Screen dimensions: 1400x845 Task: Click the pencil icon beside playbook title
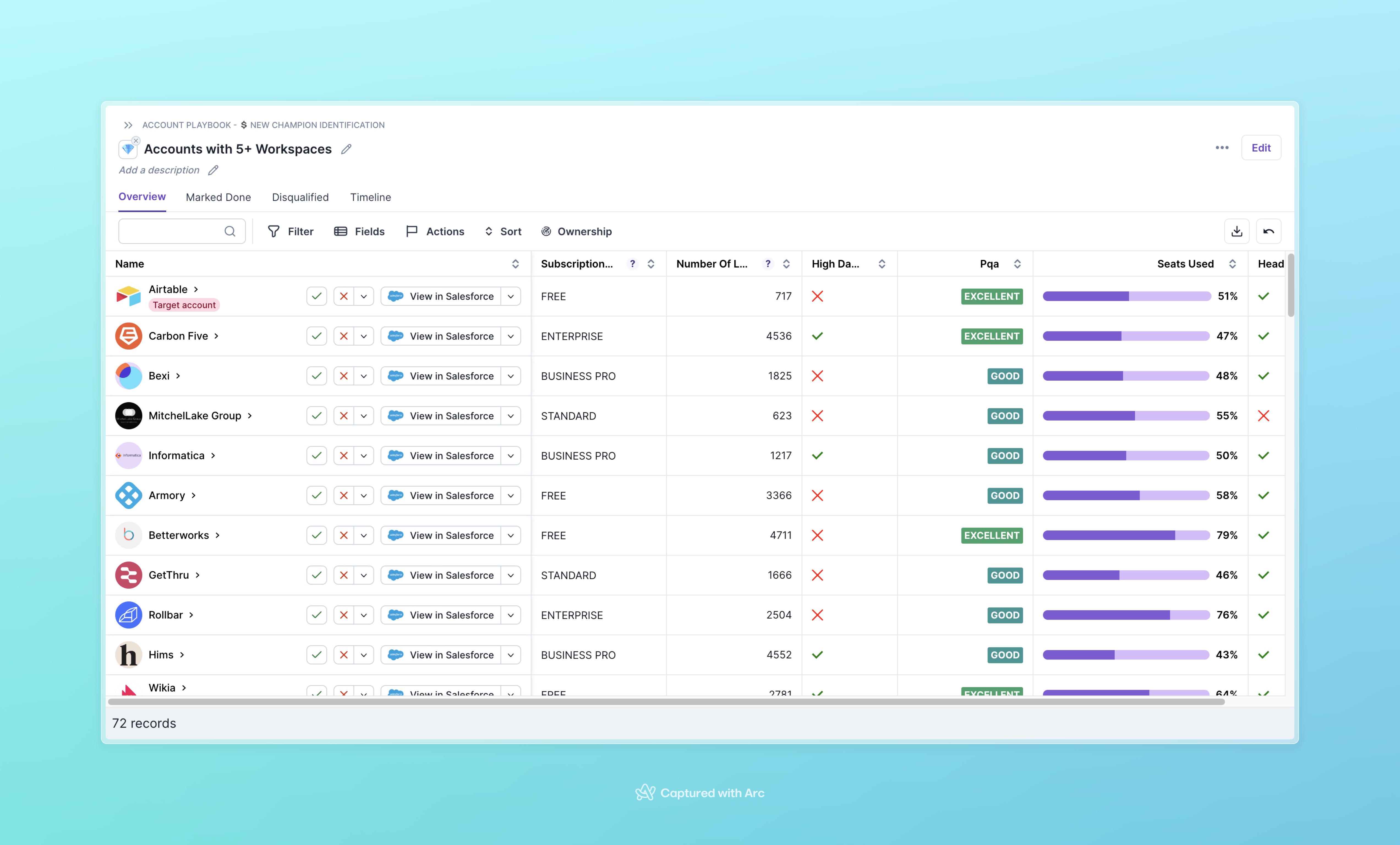[346, 149]
